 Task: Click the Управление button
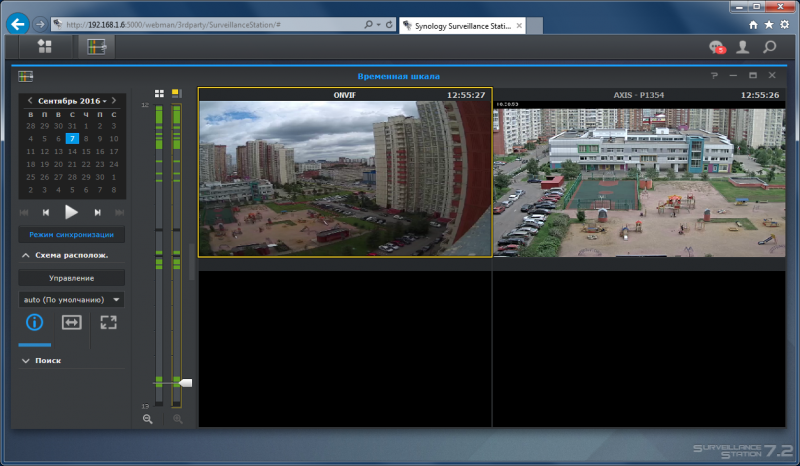tap(71, 278)
